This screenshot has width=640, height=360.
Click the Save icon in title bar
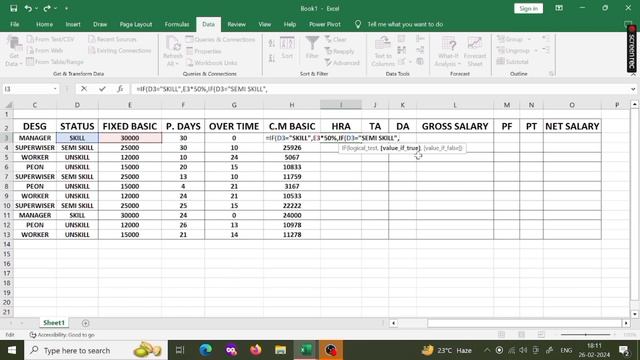point(13,8)
